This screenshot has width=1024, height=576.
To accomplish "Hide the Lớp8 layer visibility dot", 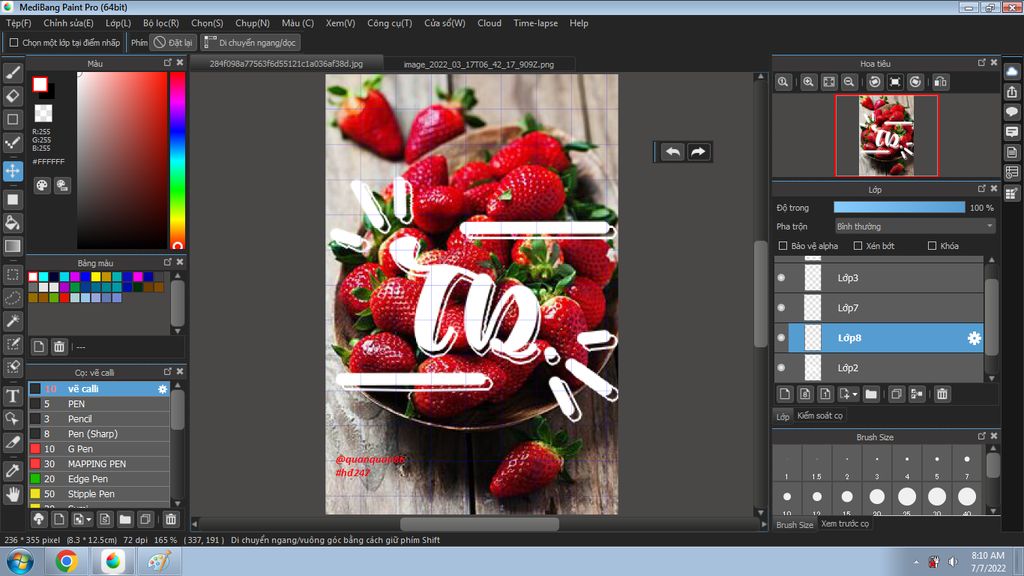I will tap(781, 338).
